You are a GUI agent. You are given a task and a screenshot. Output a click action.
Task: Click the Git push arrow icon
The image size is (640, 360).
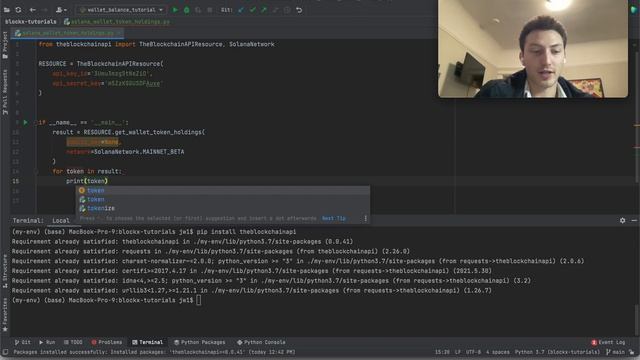click(x=264, y=10)
